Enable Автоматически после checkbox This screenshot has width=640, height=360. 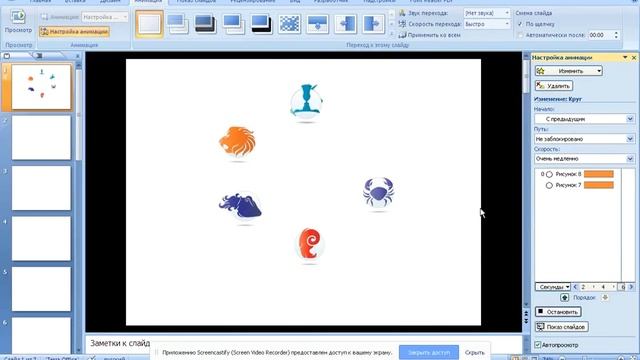520,35
